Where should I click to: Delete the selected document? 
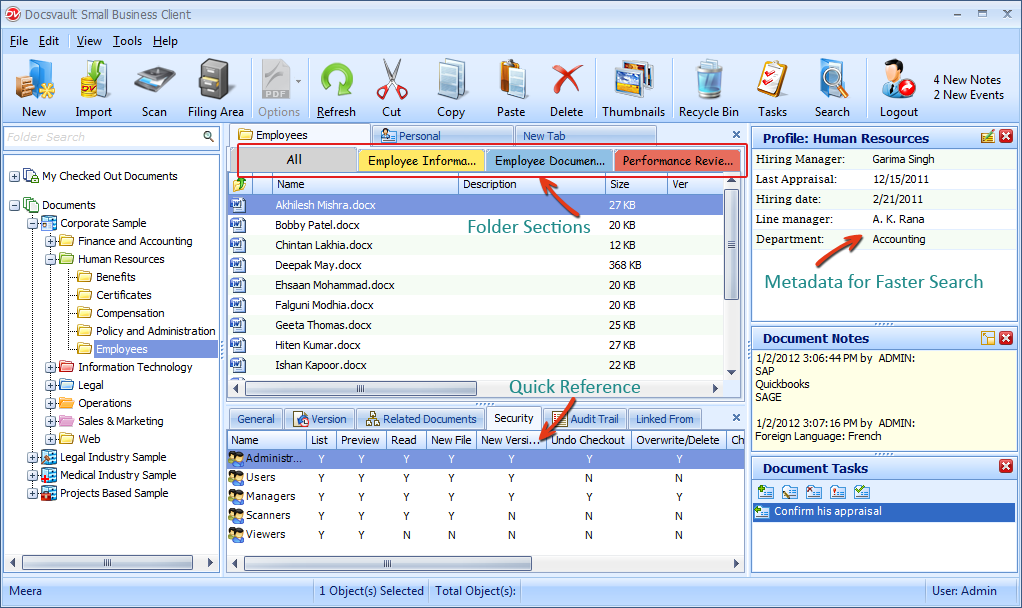point(566,88)
